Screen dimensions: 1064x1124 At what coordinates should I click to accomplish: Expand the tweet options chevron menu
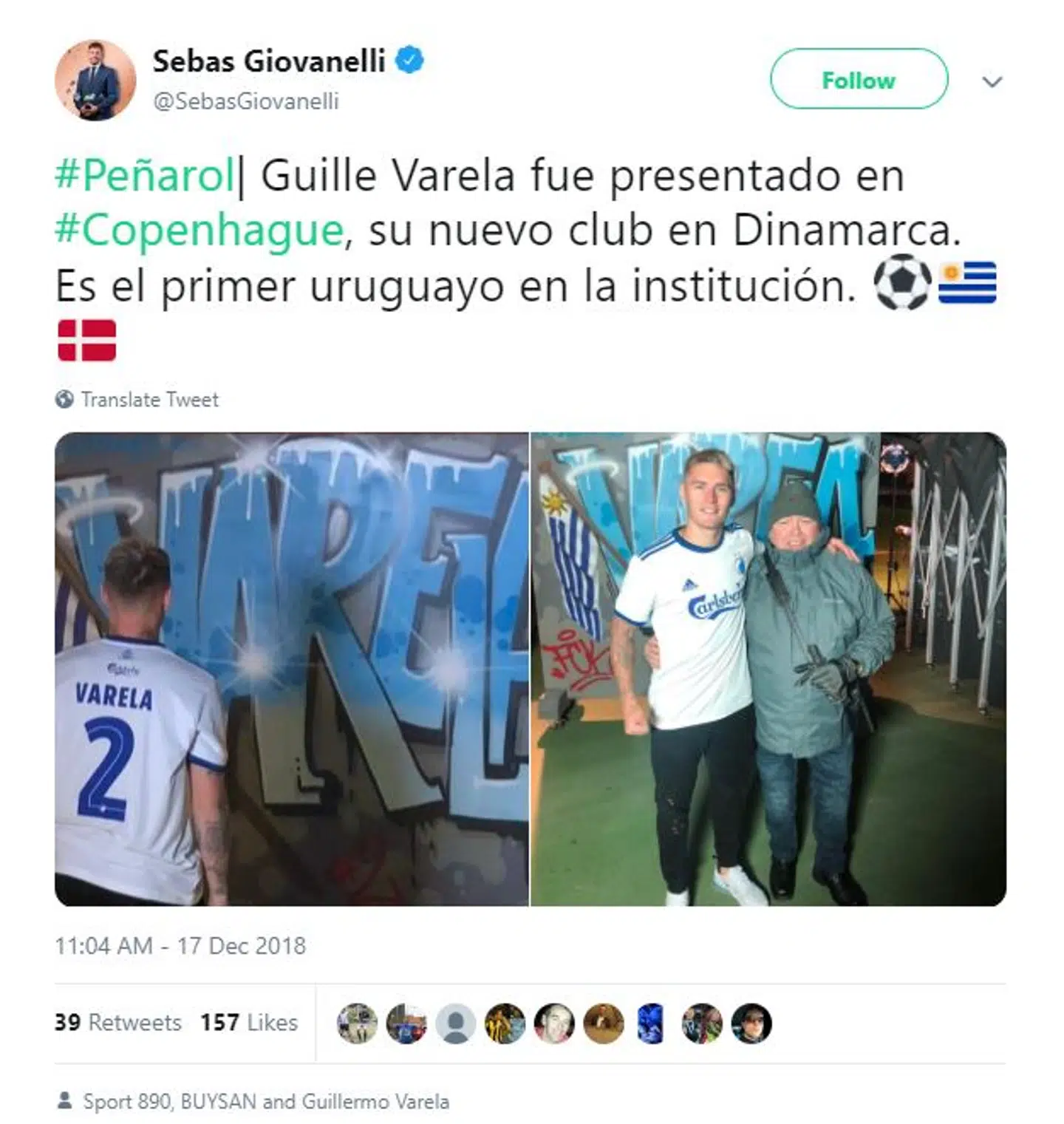pyautogui.click(x=992, y=81)
